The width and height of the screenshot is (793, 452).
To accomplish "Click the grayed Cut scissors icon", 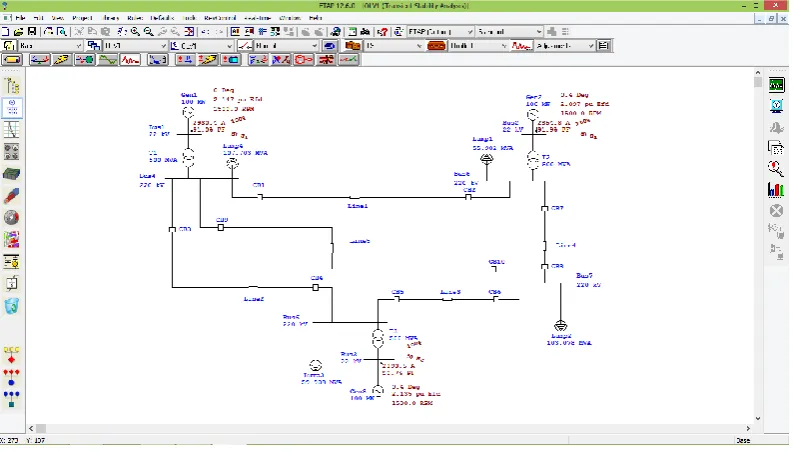I will [79, 32].
